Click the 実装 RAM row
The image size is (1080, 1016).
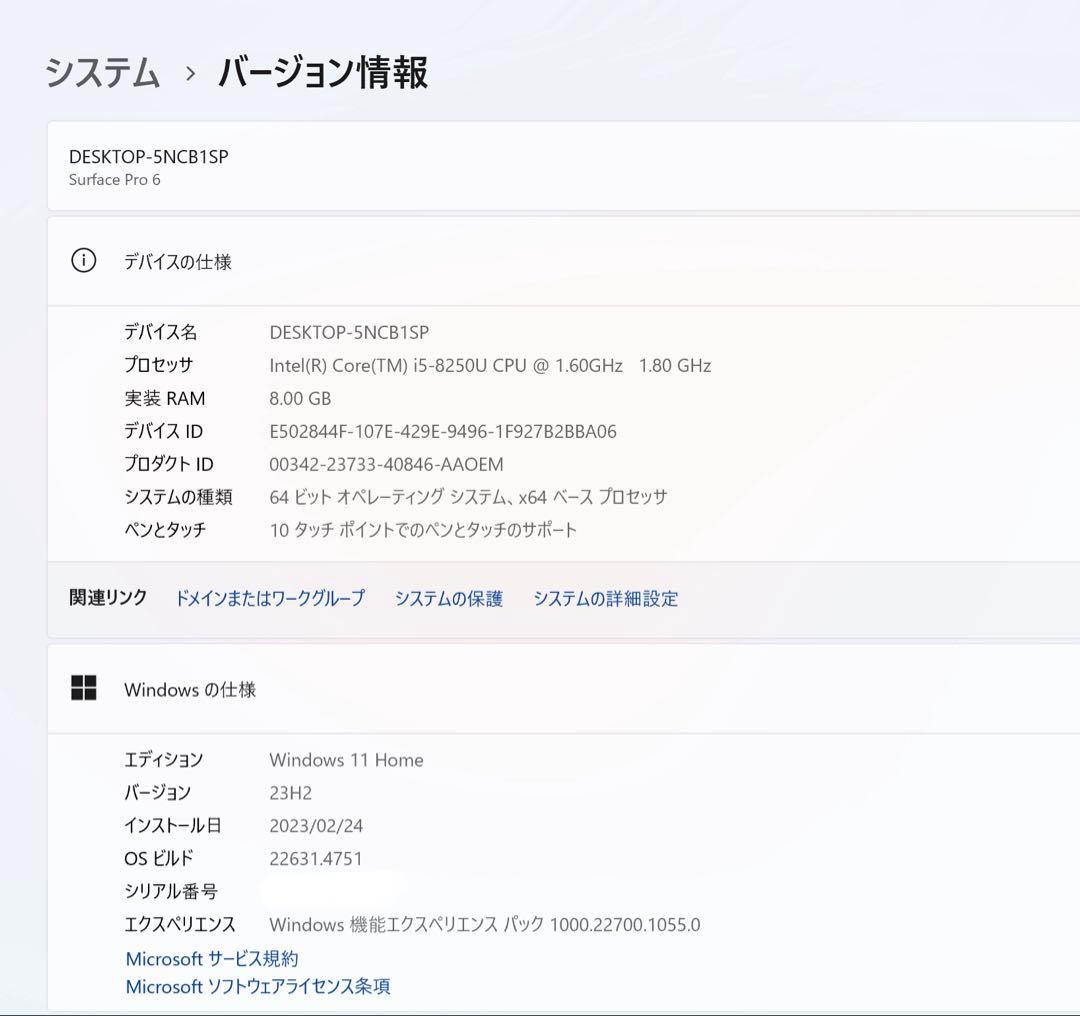[x=300, y=398]
